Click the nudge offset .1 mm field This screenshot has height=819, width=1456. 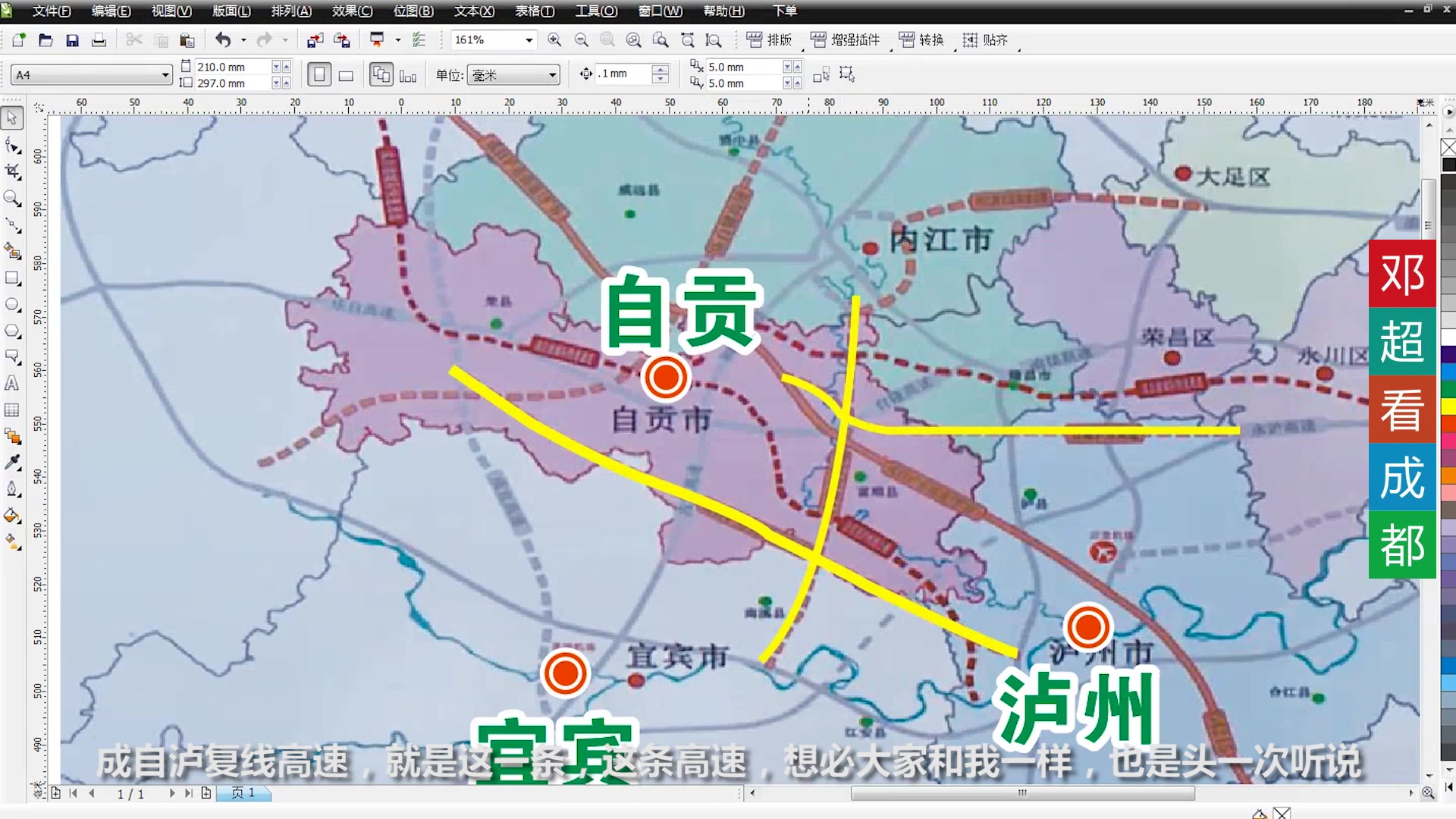tap(623, 74)
